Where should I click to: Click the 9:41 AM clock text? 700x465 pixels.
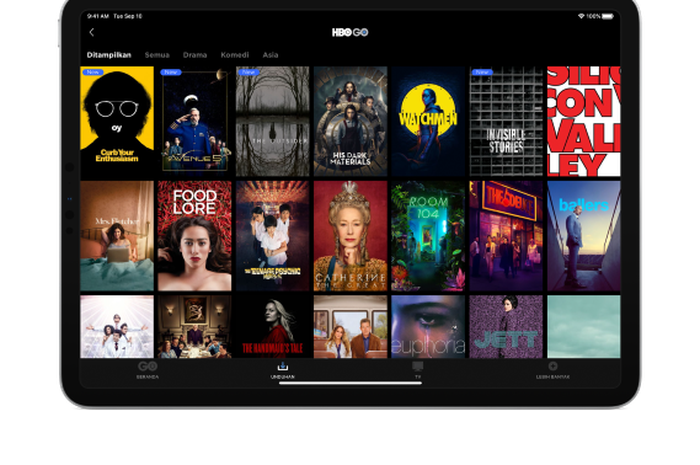coord(98,16)
